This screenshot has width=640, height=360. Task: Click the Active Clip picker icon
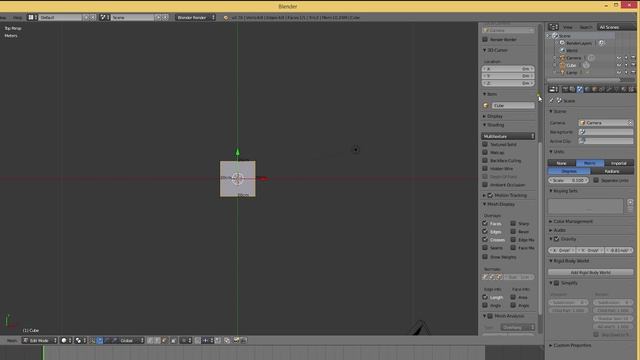pyautogui.click(x=582, y=141)
